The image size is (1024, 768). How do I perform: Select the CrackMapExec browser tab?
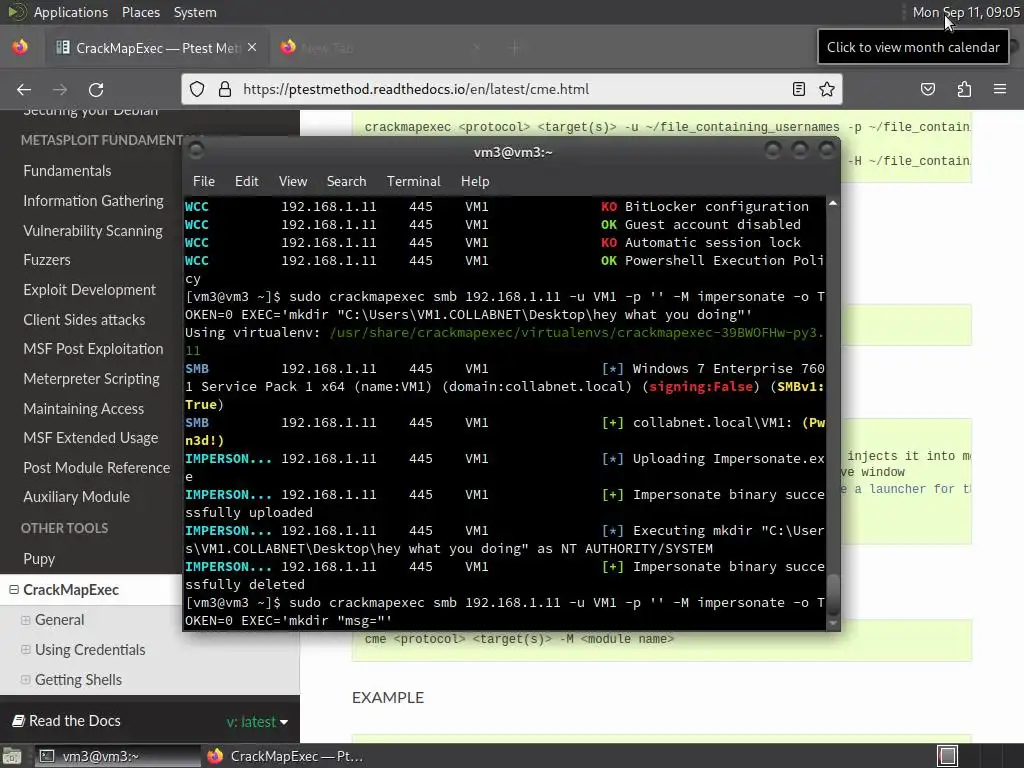(157, 48)
